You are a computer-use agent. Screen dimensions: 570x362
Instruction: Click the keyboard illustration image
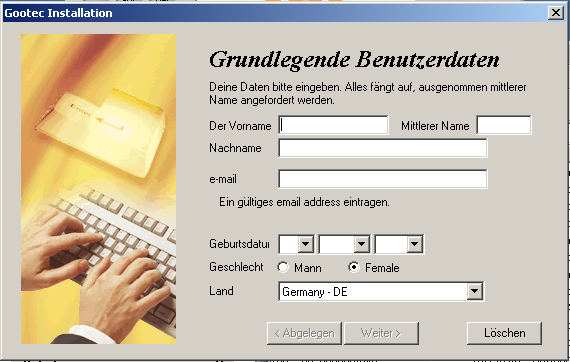click(x=99, y=189)
